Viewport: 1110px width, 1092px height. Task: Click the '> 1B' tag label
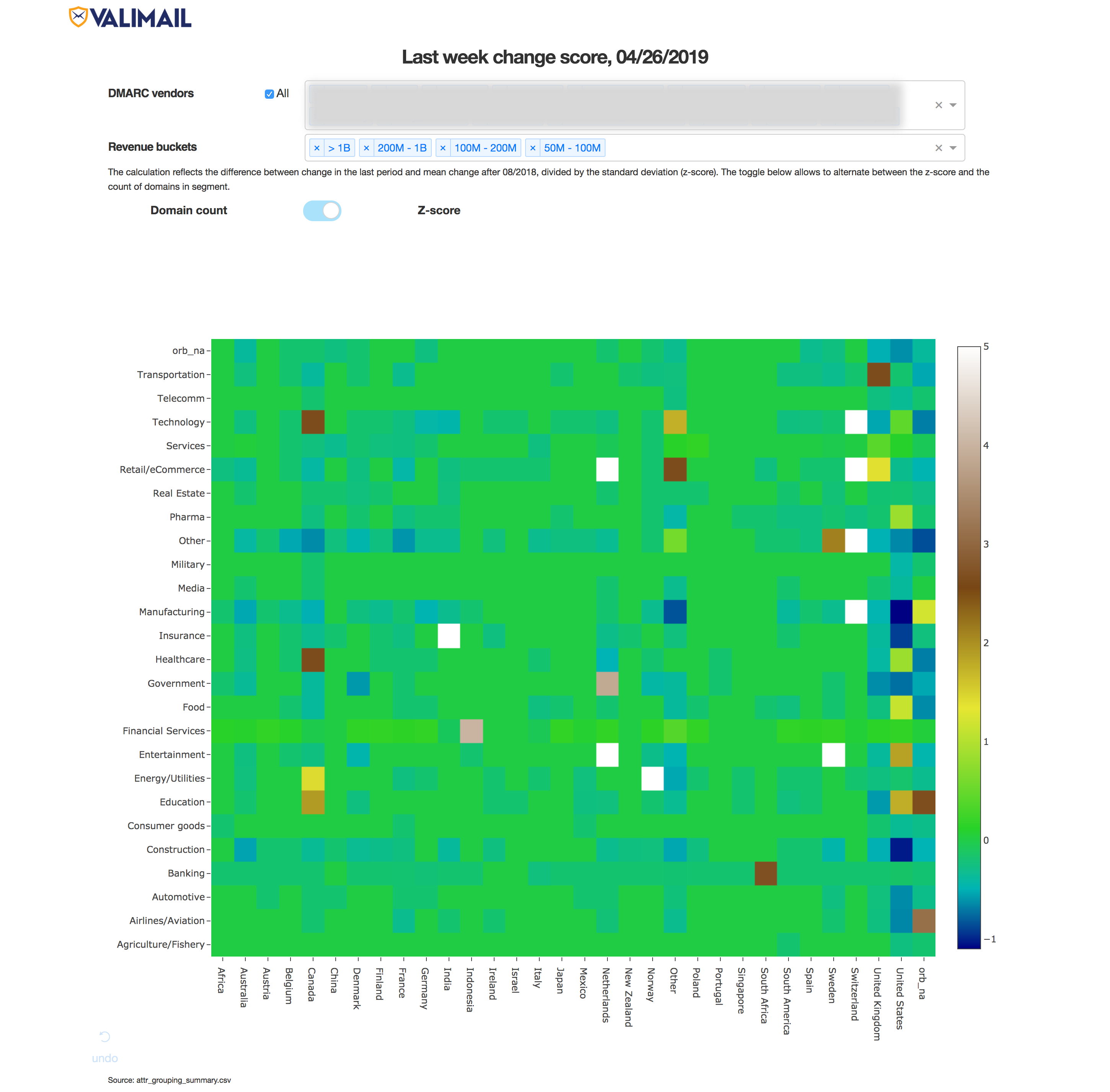(x=340, y=148)
